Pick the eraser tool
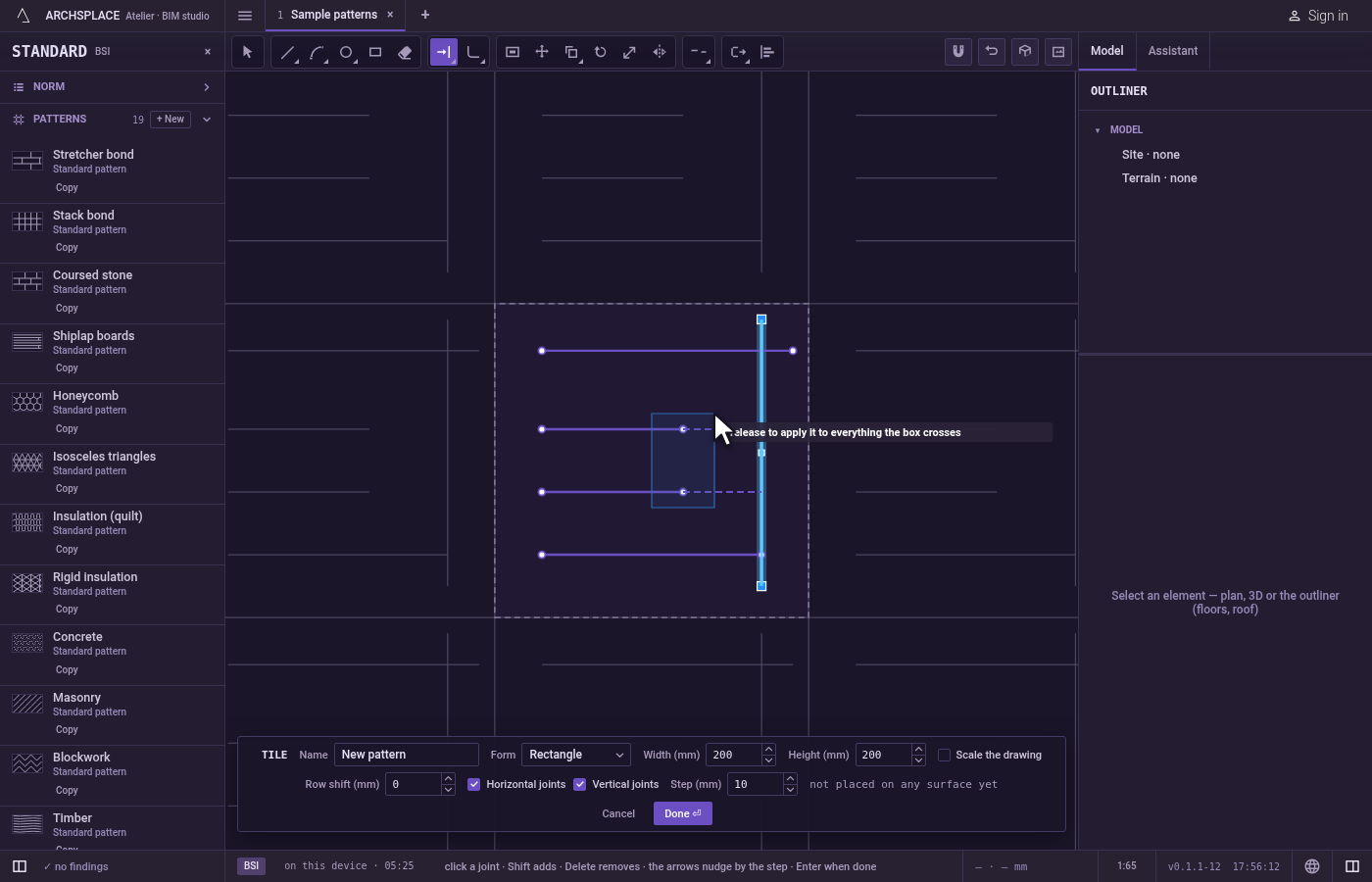The width and height of the screenshot is (1372, 882). (405, 52)
